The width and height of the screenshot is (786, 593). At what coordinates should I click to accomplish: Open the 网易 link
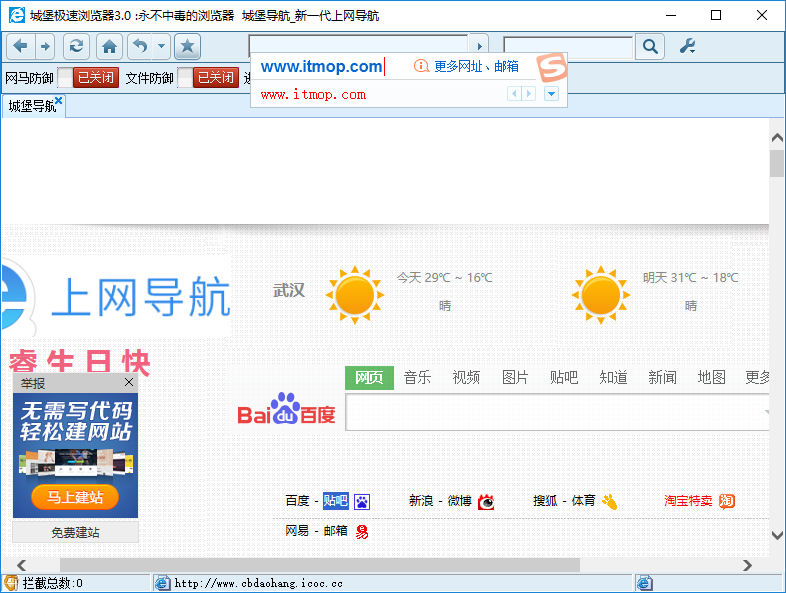pyautogui.click(x=297, y=531)
